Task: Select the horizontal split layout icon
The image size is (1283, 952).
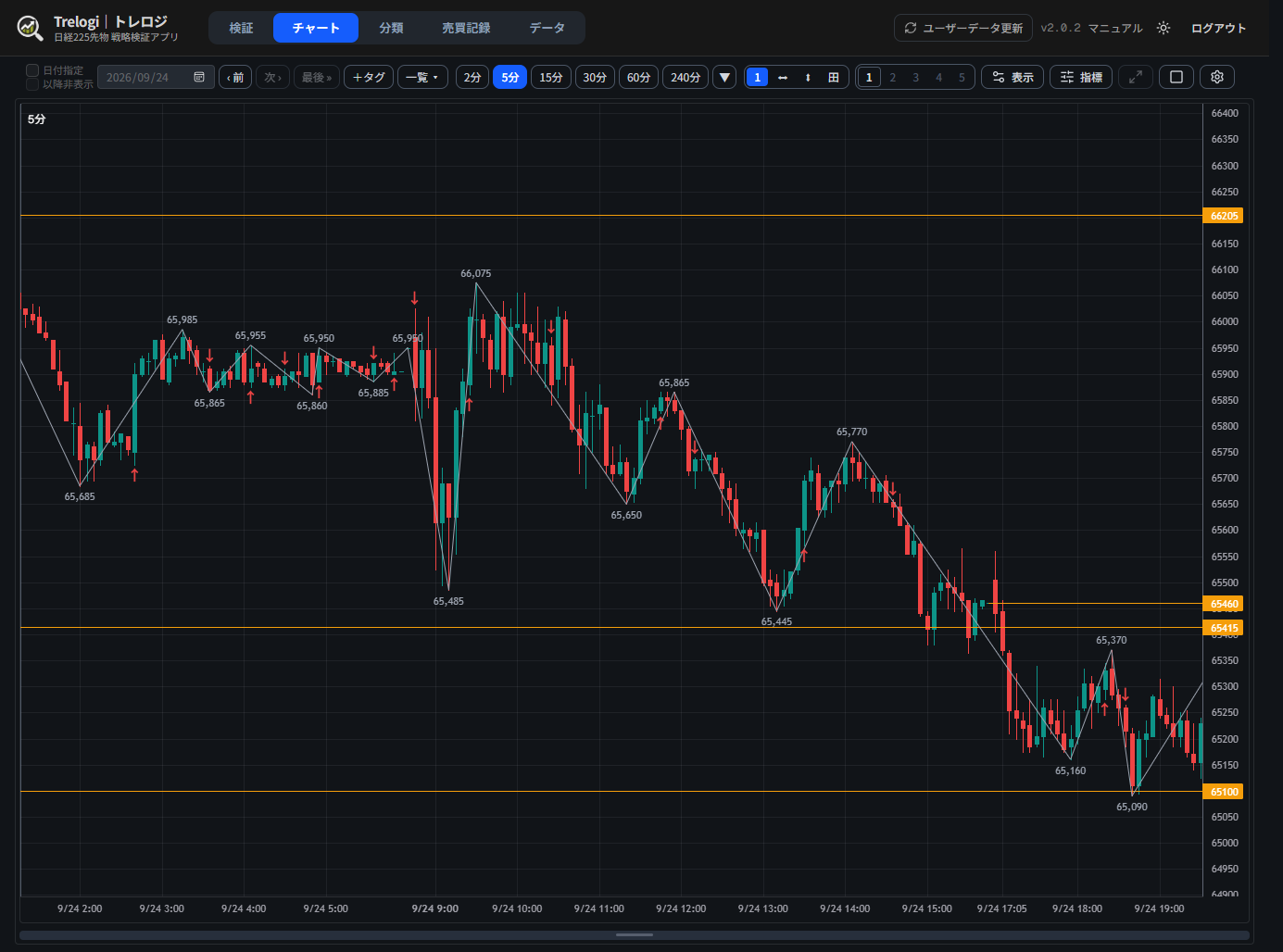Action: (783, 77)
